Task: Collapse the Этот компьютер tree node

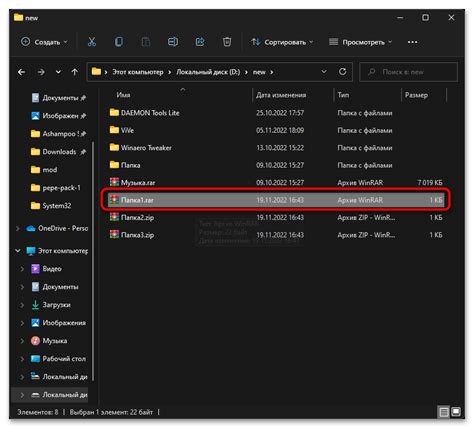Action: point(18,251)
